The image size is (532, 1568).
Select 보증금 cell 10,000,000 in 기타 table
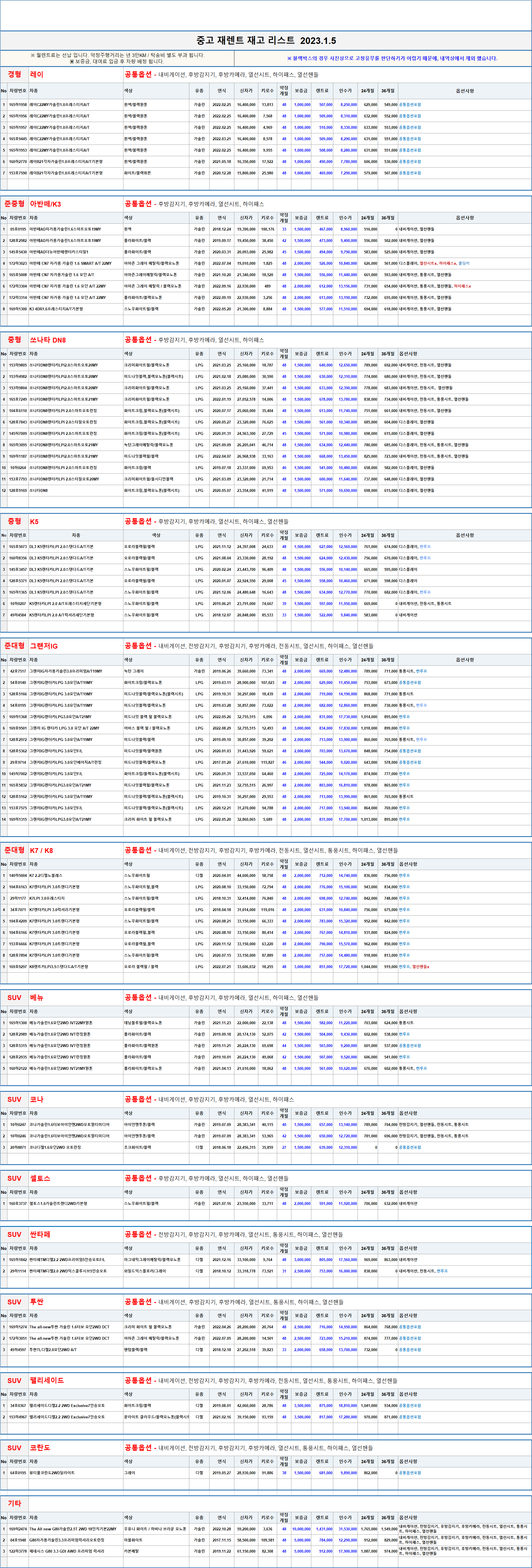click(x=301, y=1530)
